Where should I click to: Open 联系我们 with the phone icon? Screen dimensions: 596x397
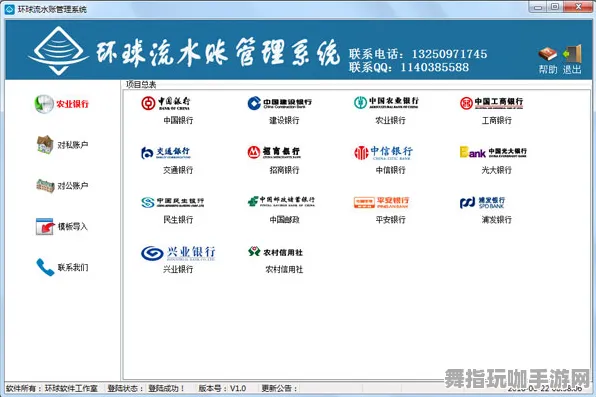pos(62,267)
